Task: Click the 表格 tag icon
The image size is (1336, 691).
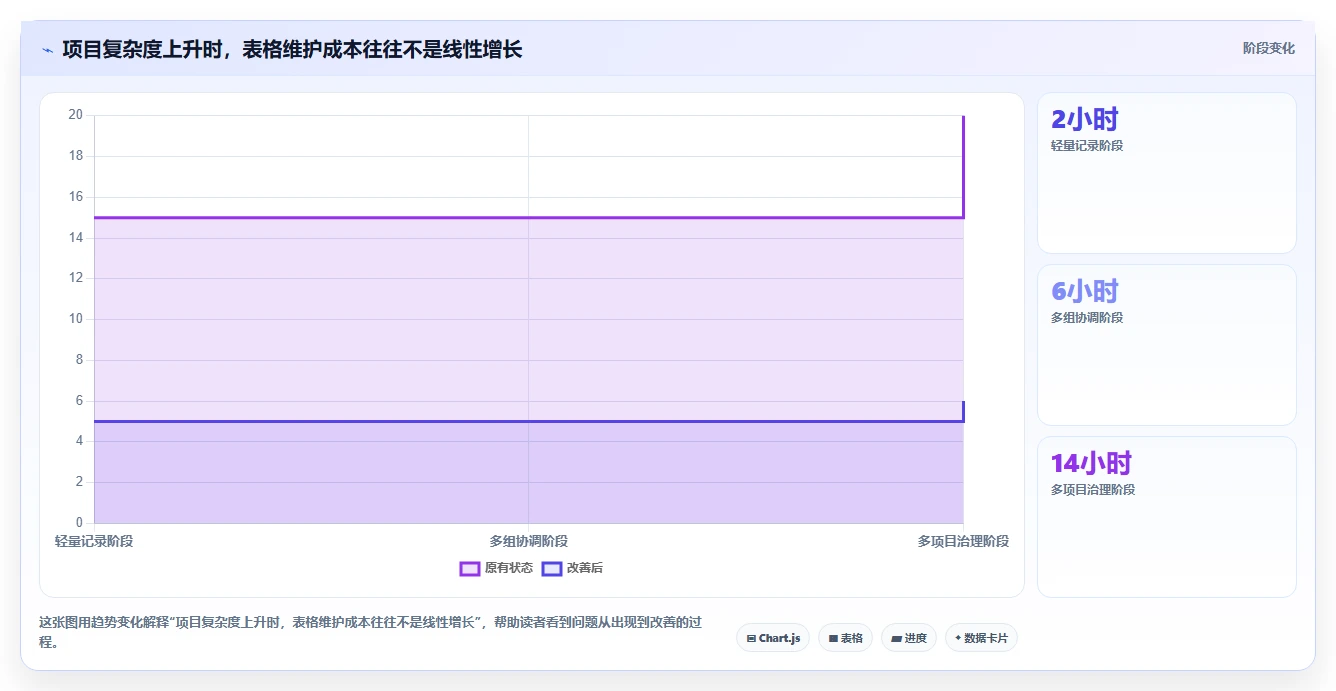Action: point(833,638)
